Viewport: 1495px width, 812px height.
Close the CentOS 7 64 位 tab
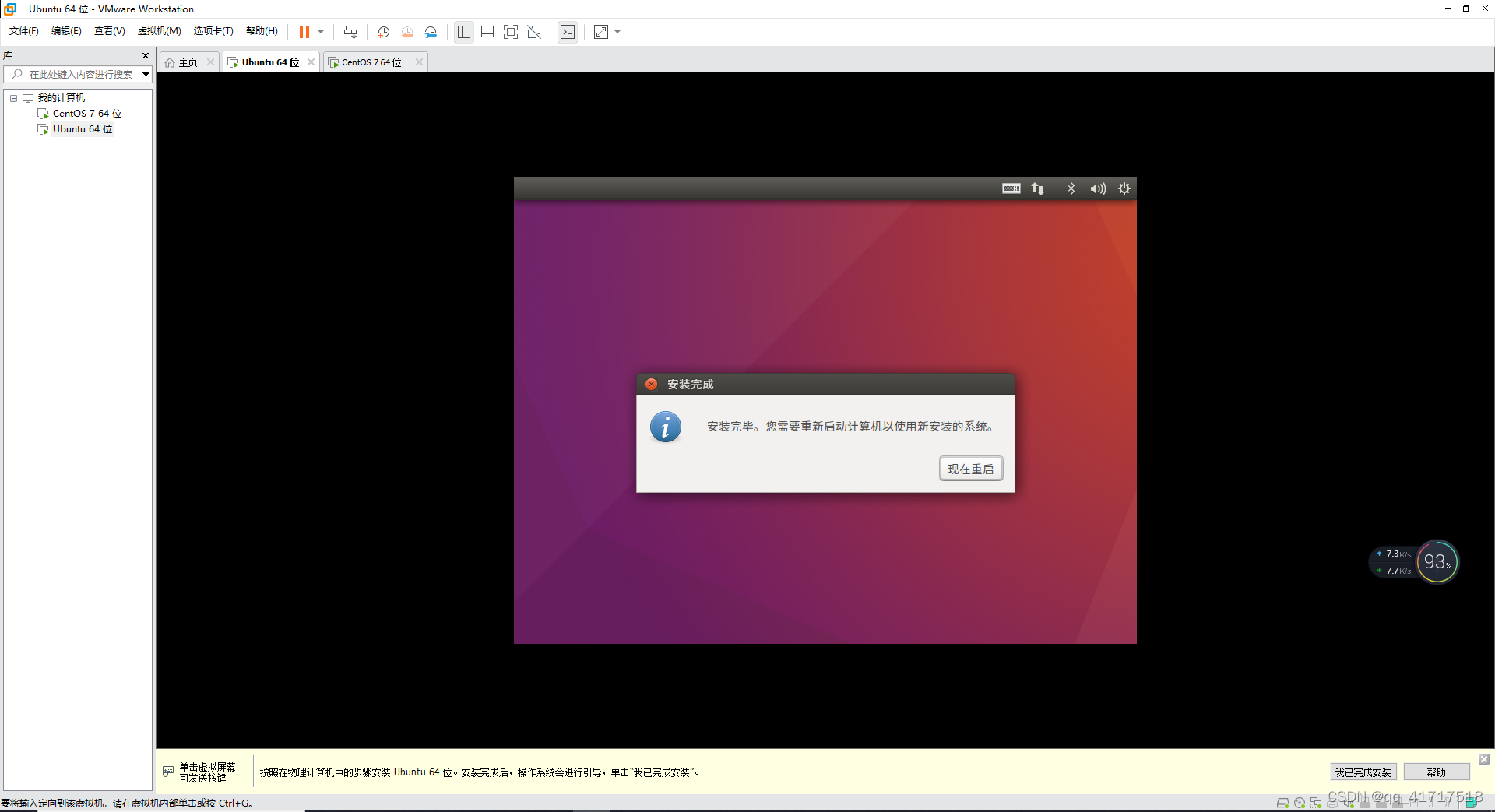(419, 62)
